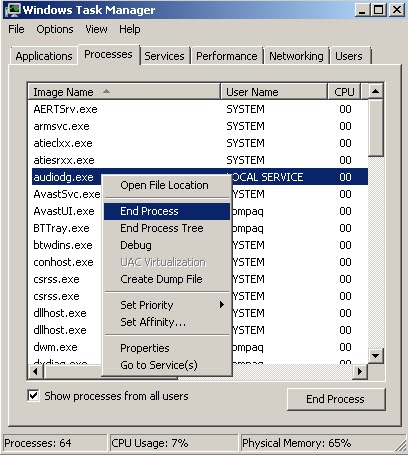Close the Task Manager window
The height and width of the screenshot is (455, 408).
(397, 10)
